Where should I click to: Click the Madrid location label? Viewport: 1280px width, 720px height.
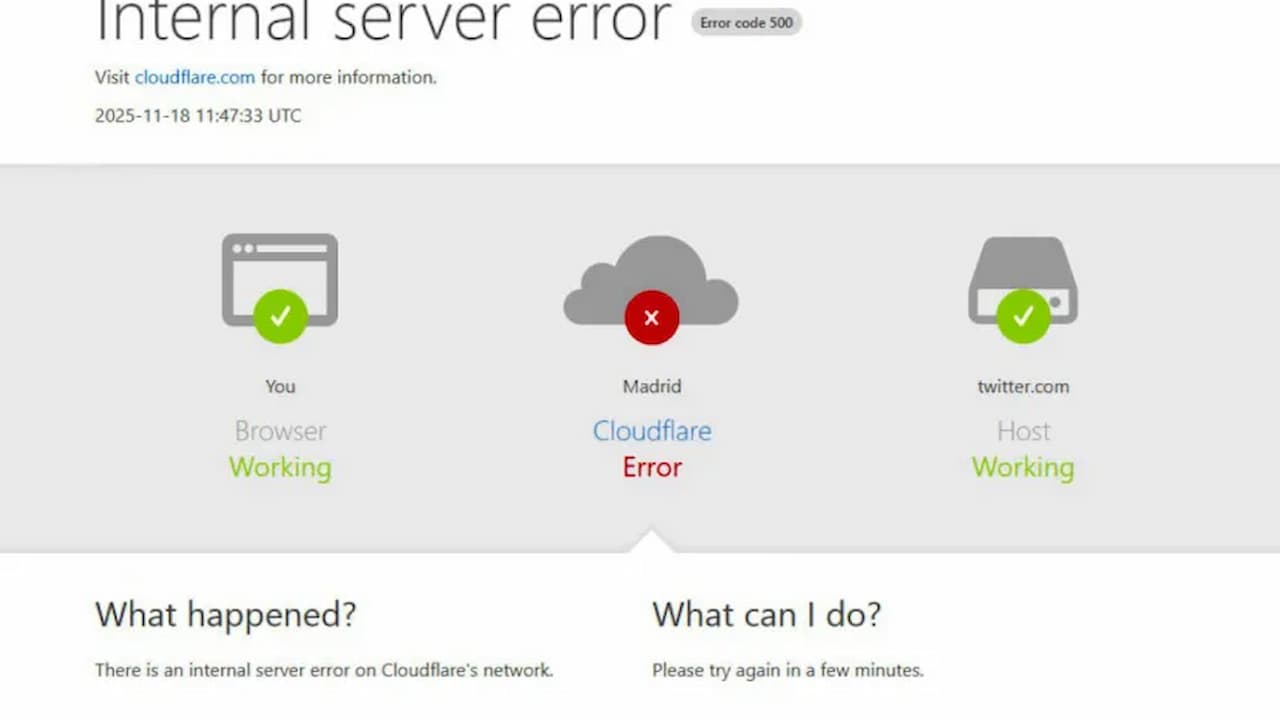pos(652,386)
